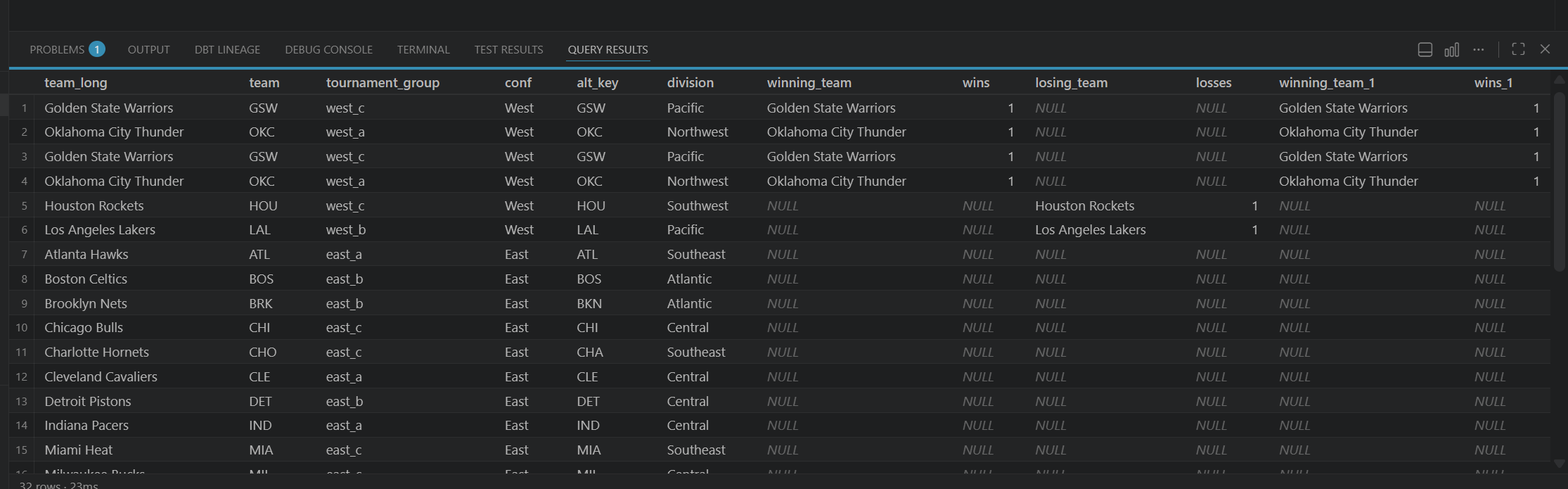This screenshot has height=489, width=1568.
Task: Click the BKN alt_key cell
Action: [x=589, y=303]
